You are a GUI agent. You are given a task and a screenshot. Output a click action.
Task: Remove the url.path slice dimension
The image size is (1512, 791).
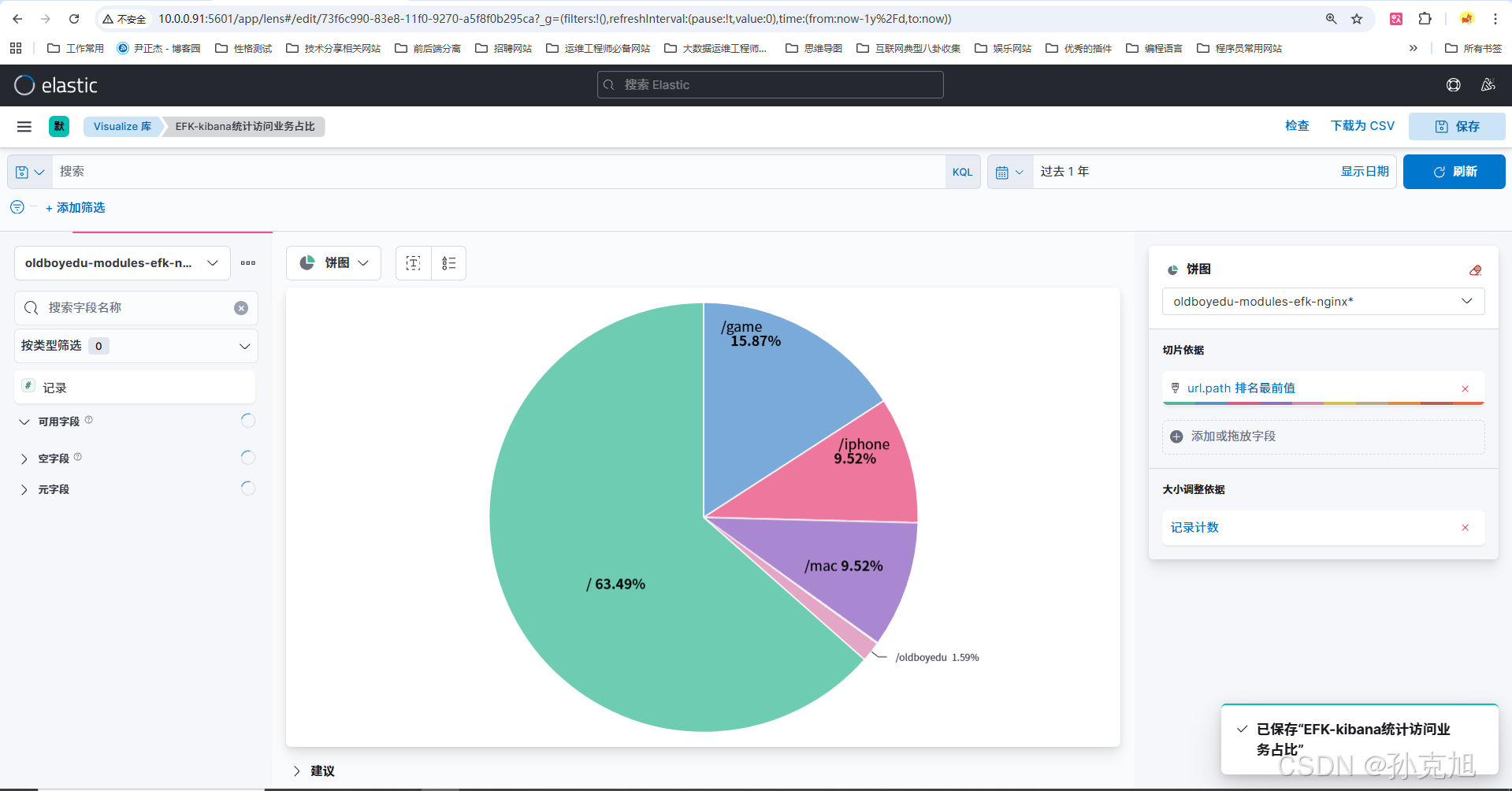pos(1466,388)
